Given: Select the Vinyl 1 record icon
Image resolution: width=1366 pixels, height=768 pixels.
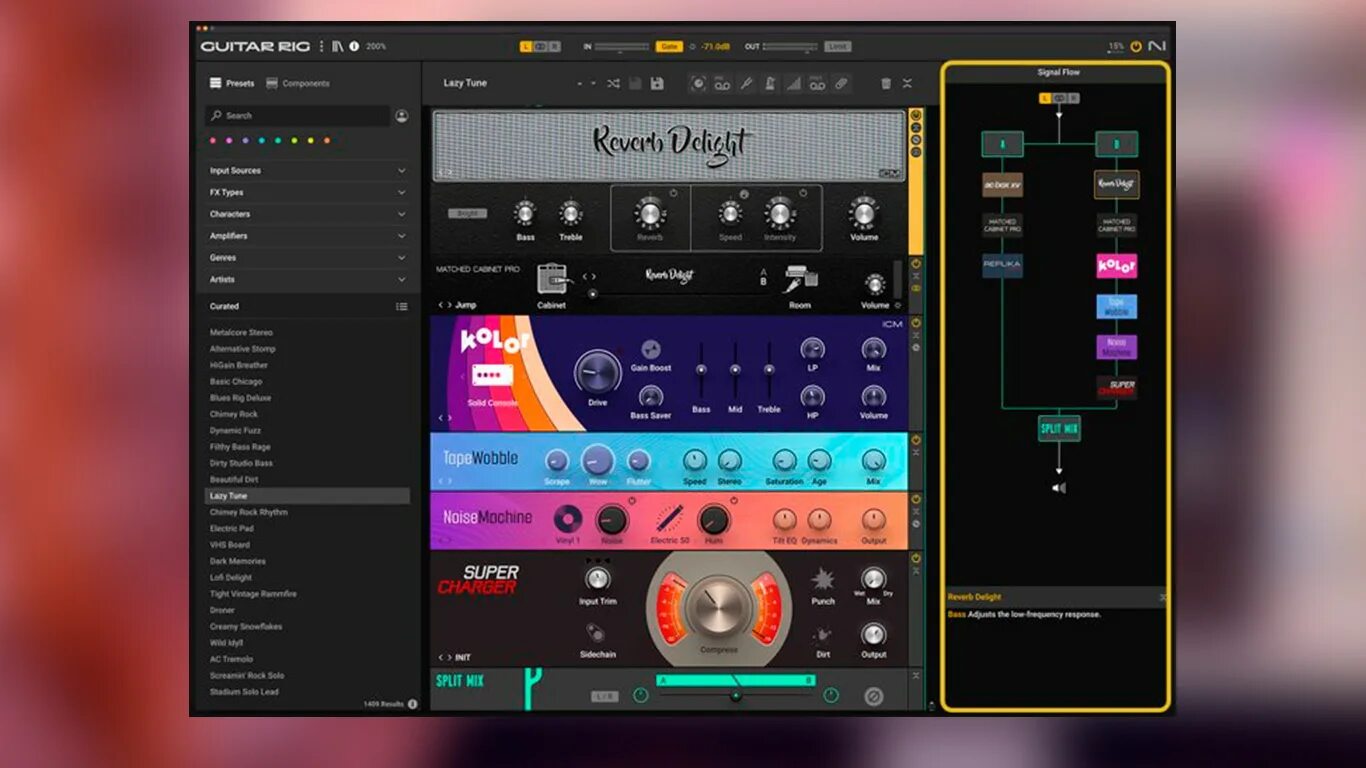Looking at the screenshot, I should click(568, 519).
